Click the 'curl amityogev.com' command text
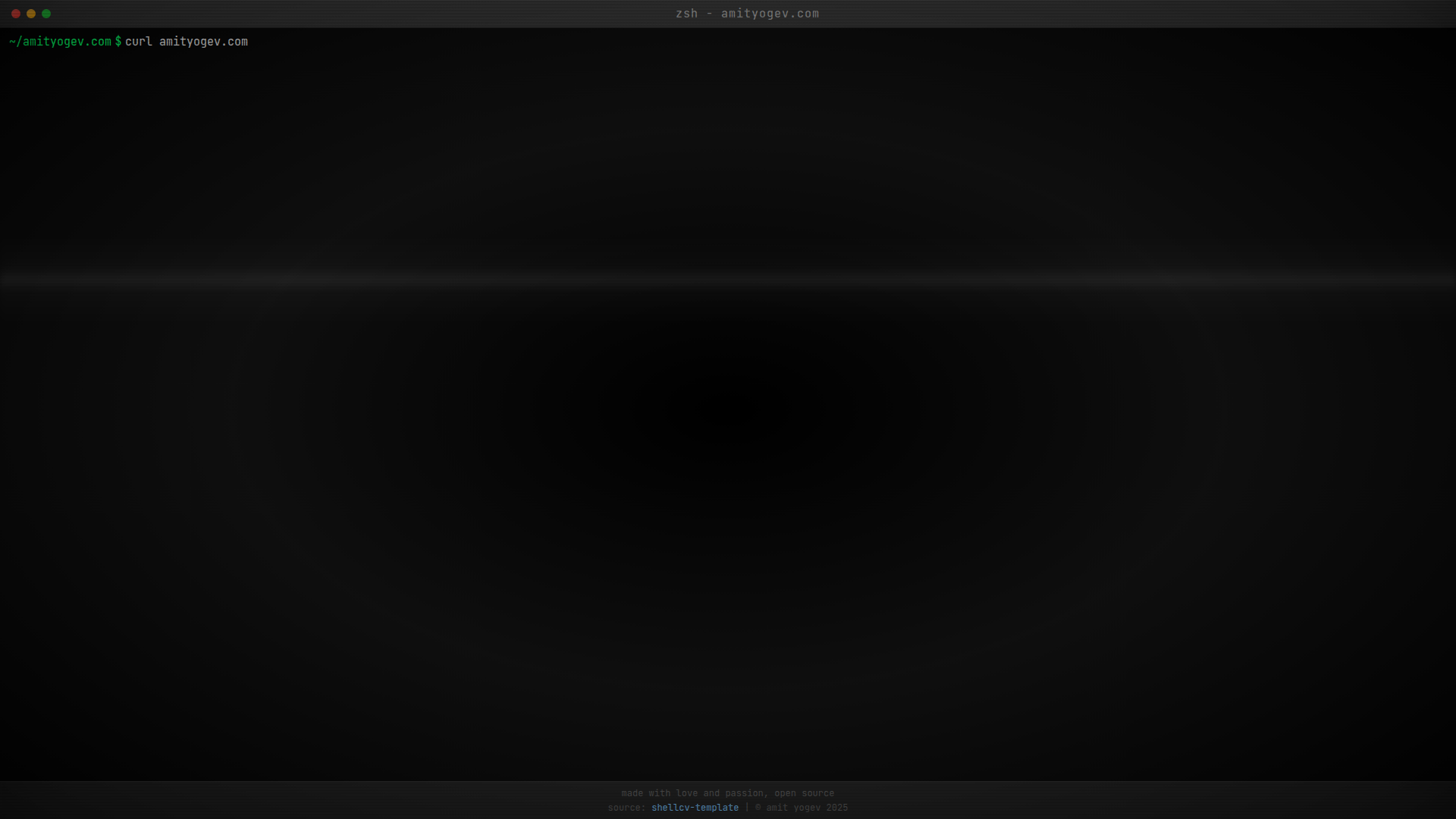Viewport: 1456px width, 819px height. click(187, 42)
